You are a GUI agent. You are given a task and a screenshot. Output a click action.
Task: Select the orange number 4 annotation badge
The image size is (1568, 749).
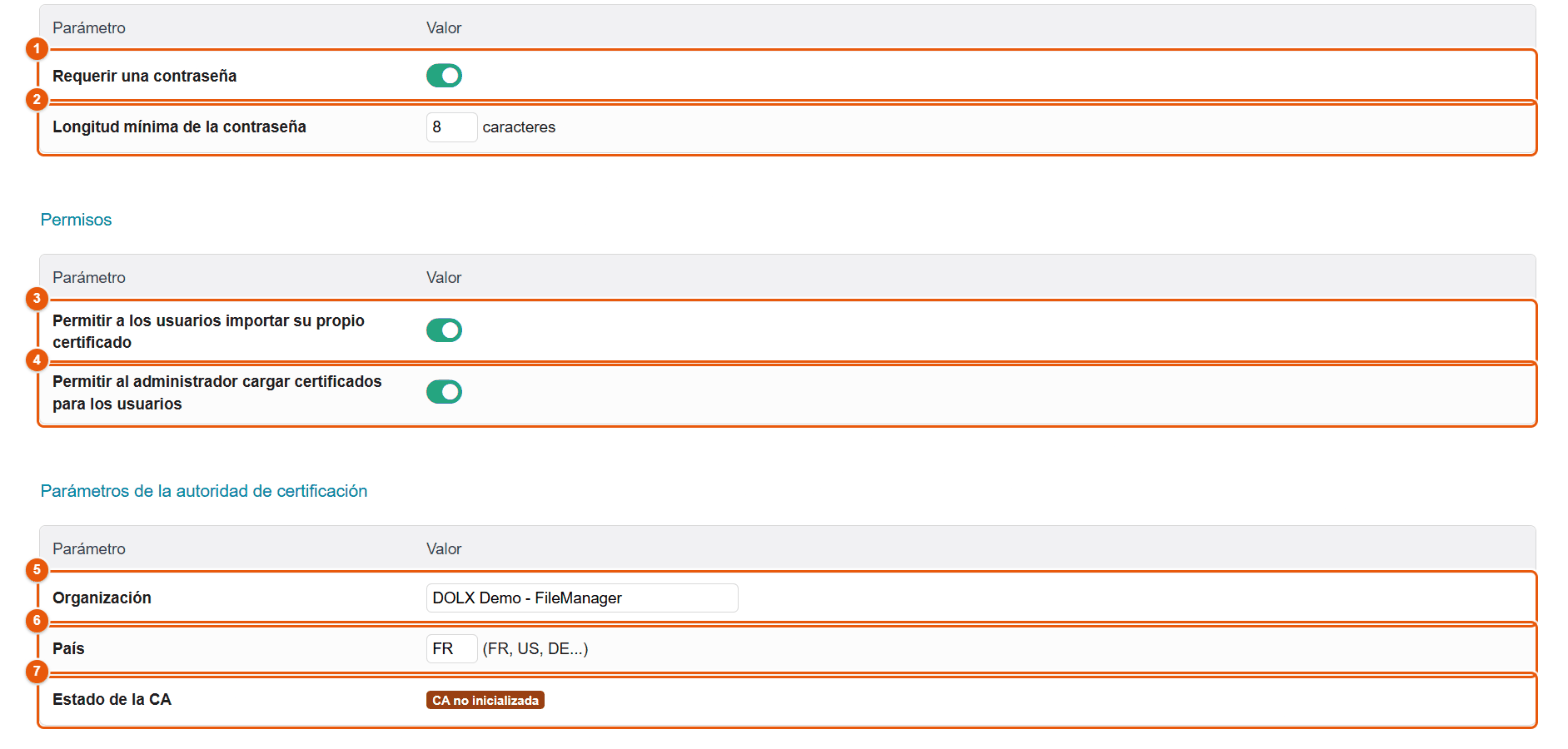coord(37,358)
